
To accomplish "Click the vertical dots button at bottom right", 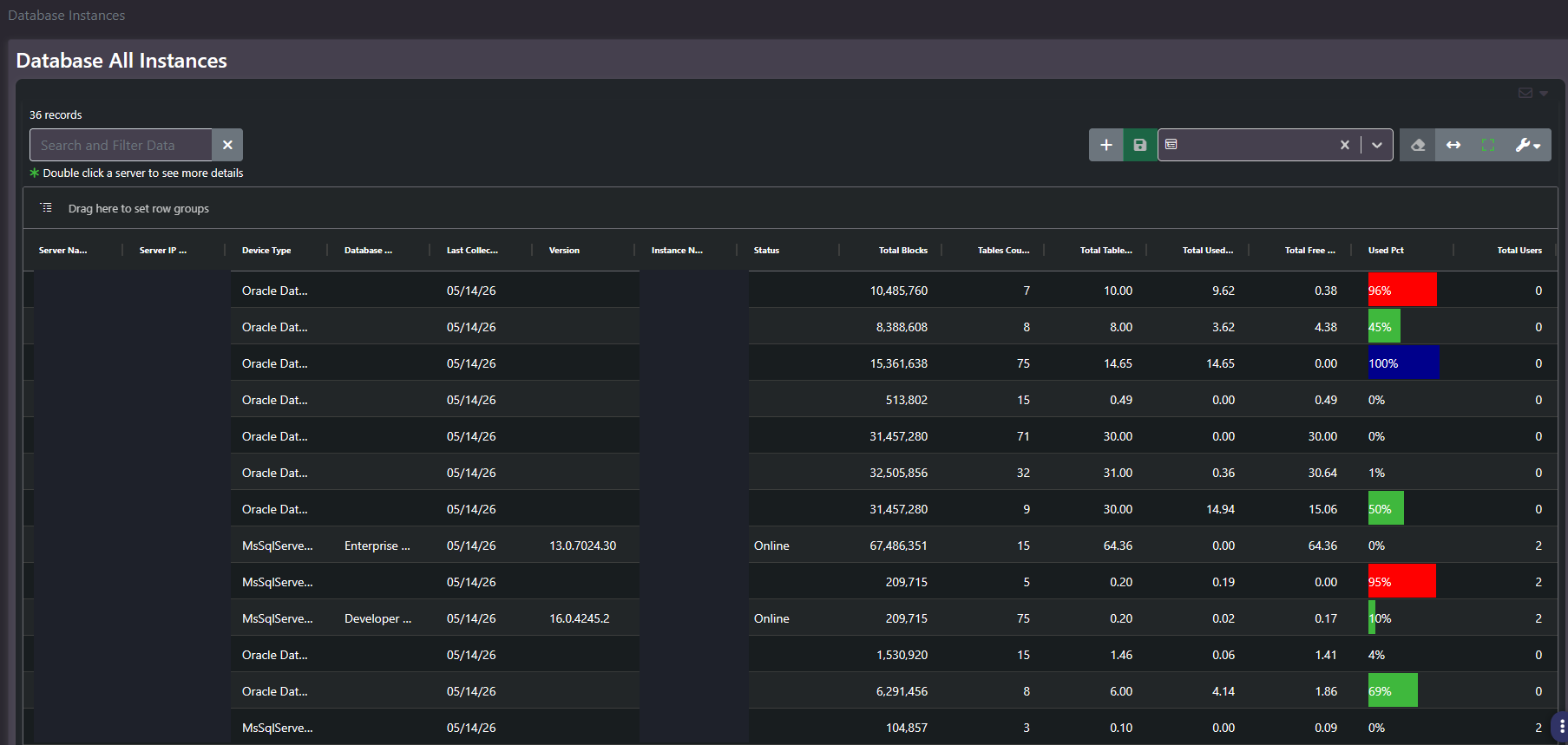I will click(x=1560, y=727).
